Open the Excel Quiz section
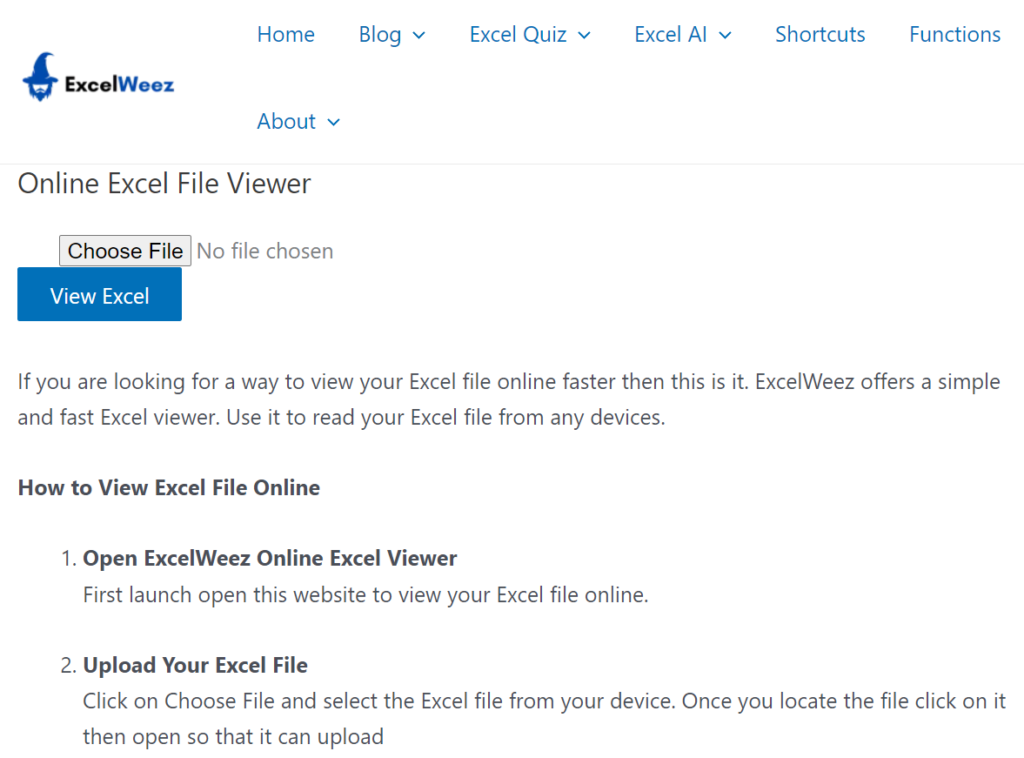The width and height of the screenshot is (1024, 758). (x=518, y=34)
